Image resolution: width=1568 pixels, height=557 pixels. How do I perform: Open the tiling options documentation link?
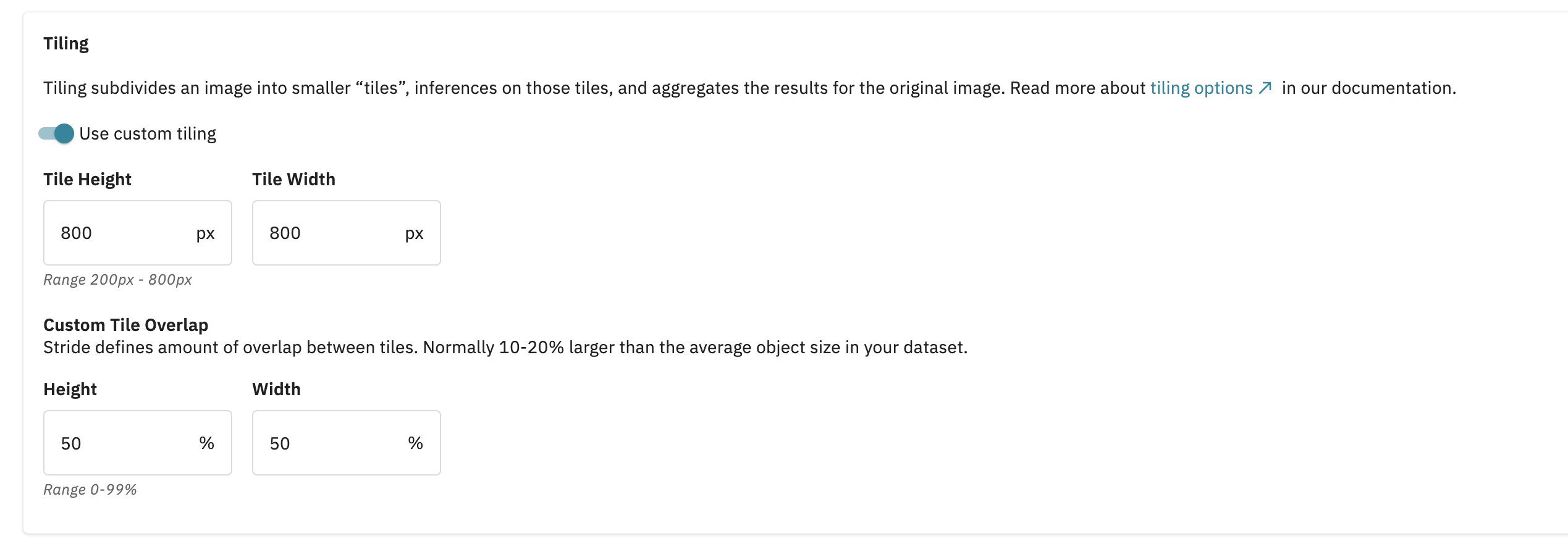tap(1201, 88)
